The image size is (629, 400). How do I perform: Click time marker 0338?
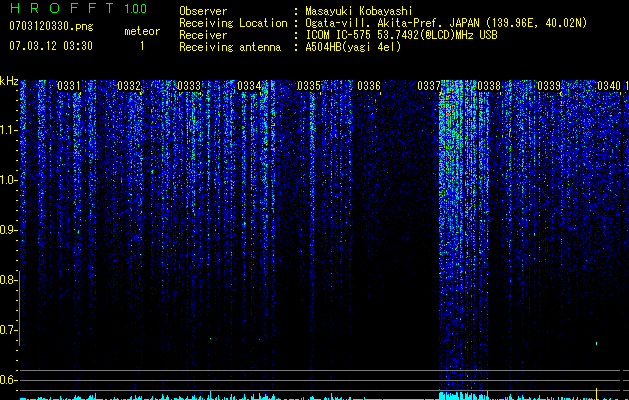point(489,86)
